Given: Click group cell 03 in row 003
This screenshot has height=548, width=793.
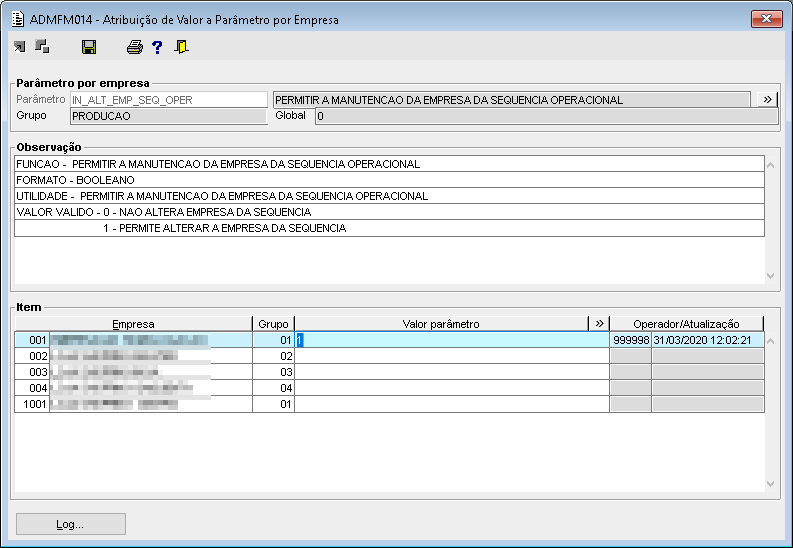Looking at the screenshot, I should 274,372.
